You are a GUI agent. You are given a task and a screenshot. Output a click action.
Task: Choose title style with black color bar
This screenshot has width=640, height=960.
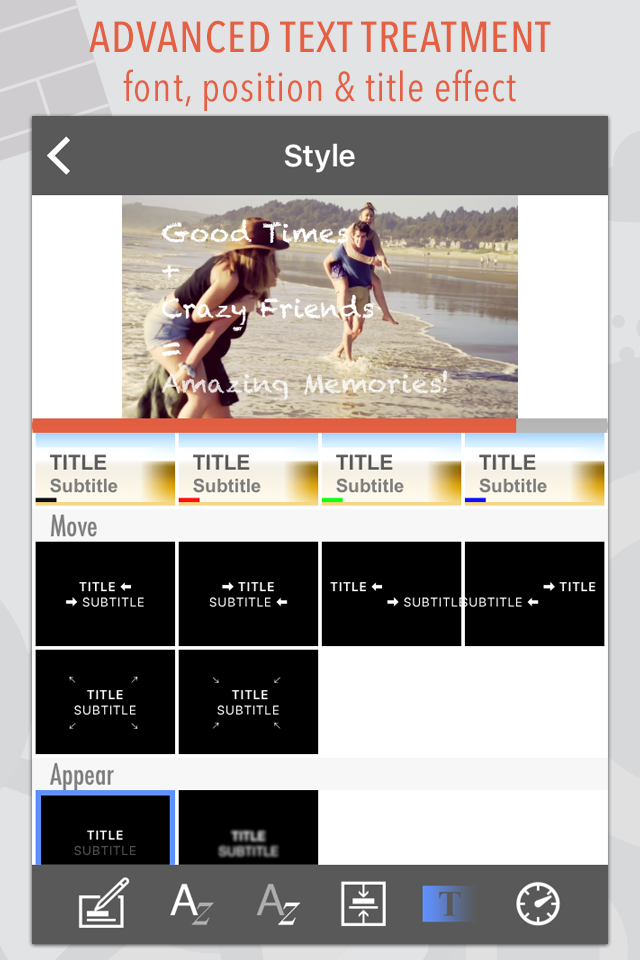click(105, 469)
